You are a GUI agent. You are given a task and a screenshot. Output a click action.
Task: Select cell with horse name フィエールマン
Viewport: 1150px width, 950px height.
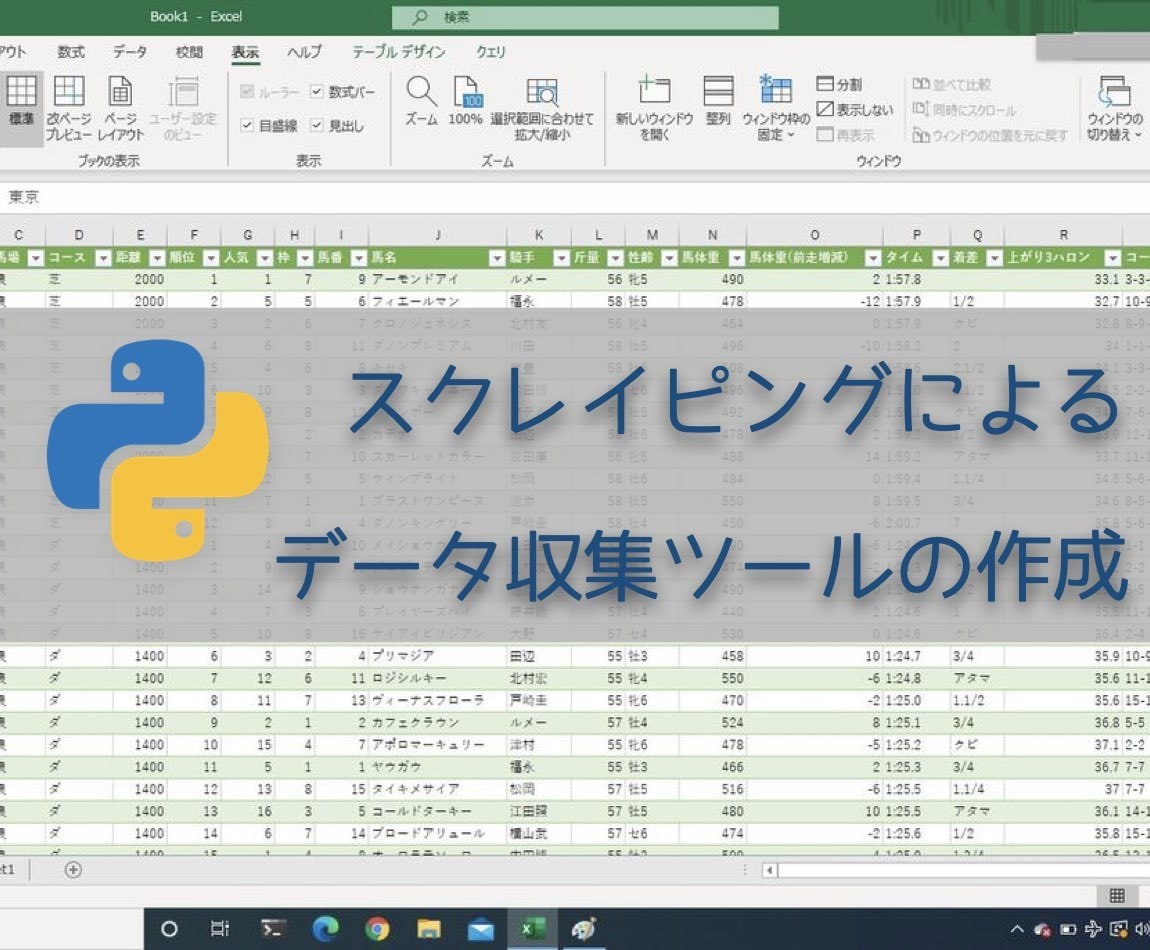tap(438, 302)
